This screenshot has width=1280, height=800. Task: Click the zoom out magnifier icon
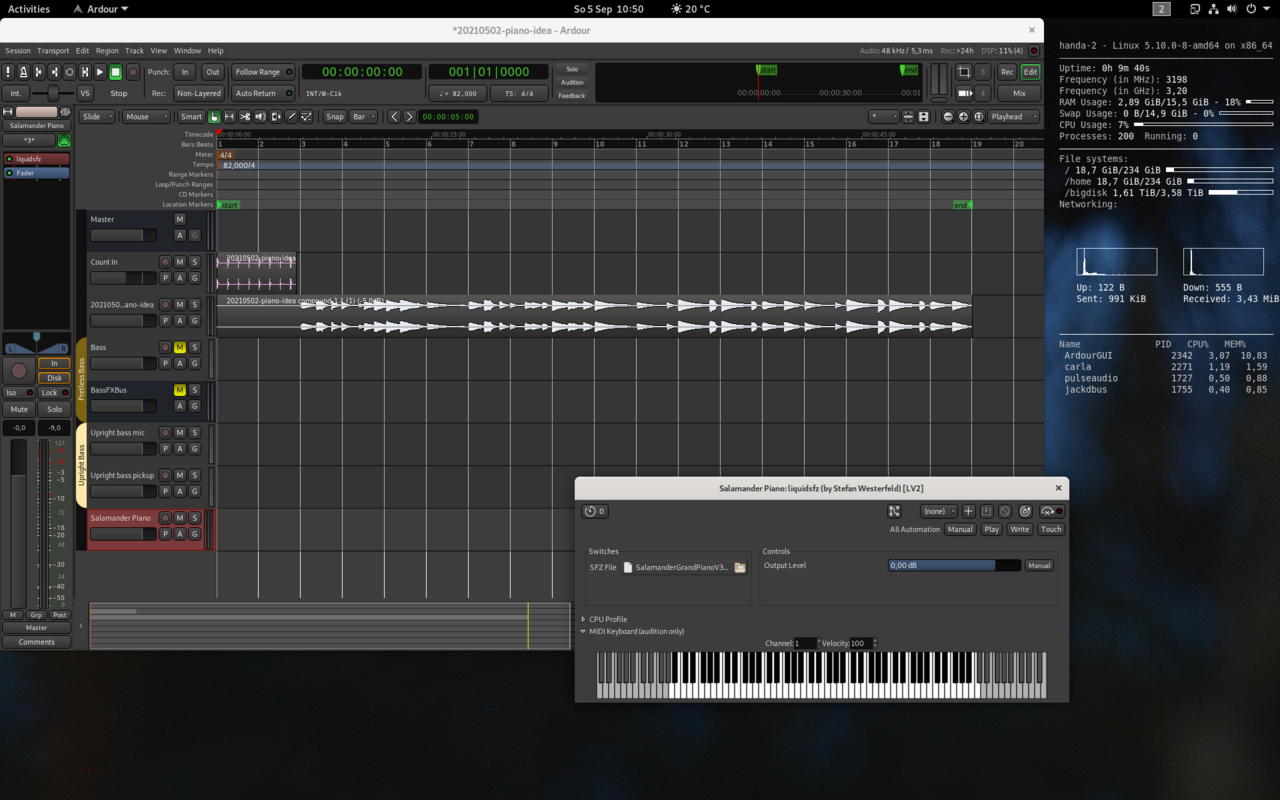point(948,117)
